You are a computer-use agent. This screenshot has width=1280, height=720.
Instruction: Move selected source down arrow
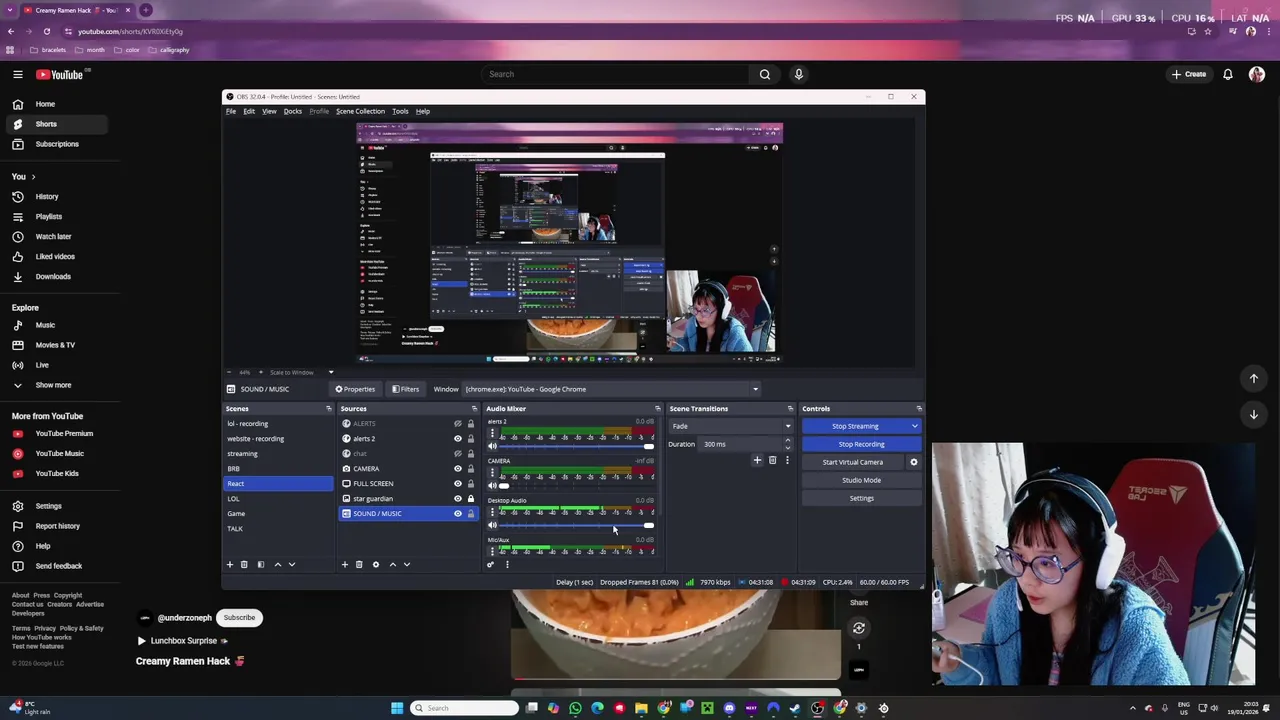tap(406, 564)
